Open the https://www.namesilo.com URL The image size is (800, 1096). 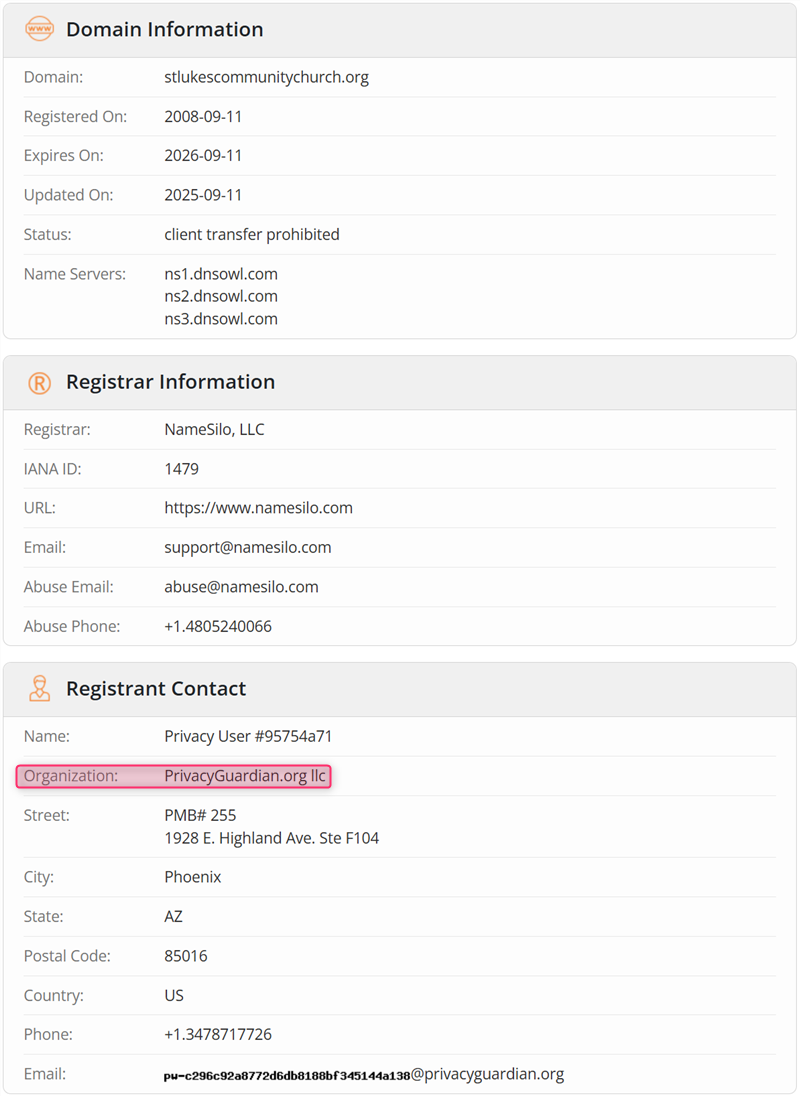[x=258, y=508]
